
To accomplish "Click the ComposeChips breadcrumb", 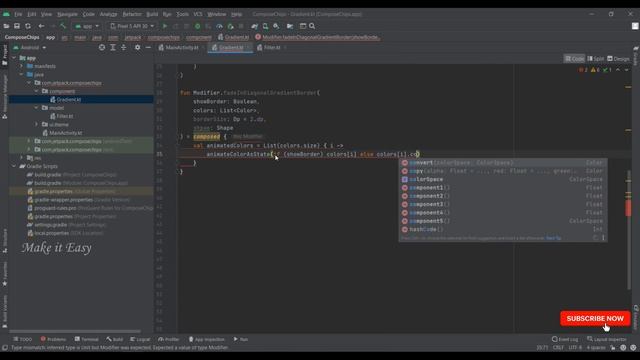I will click(22, 37).
